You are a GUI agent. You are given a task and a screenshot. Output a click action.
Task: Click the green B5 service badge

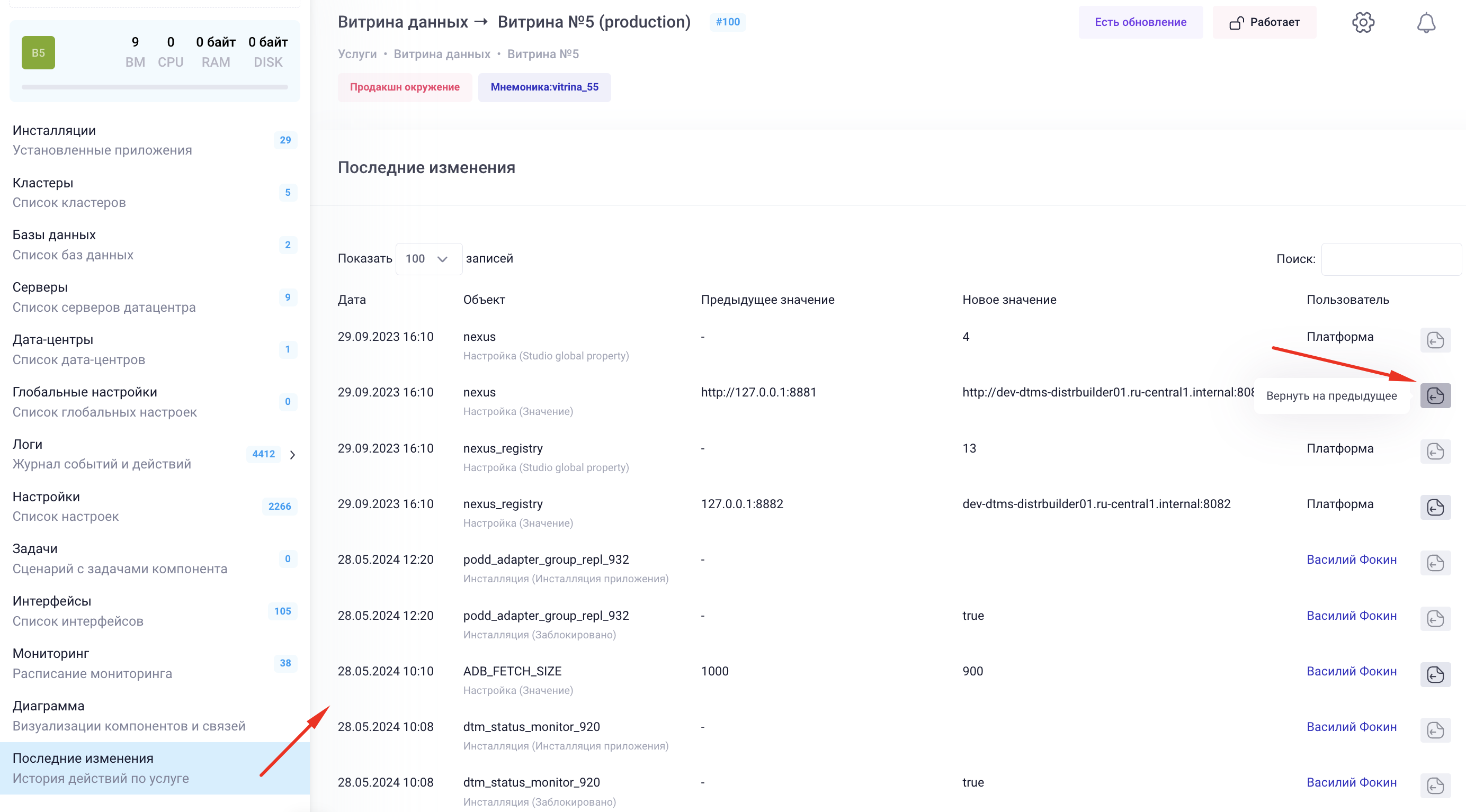click(x=38, y=52)
